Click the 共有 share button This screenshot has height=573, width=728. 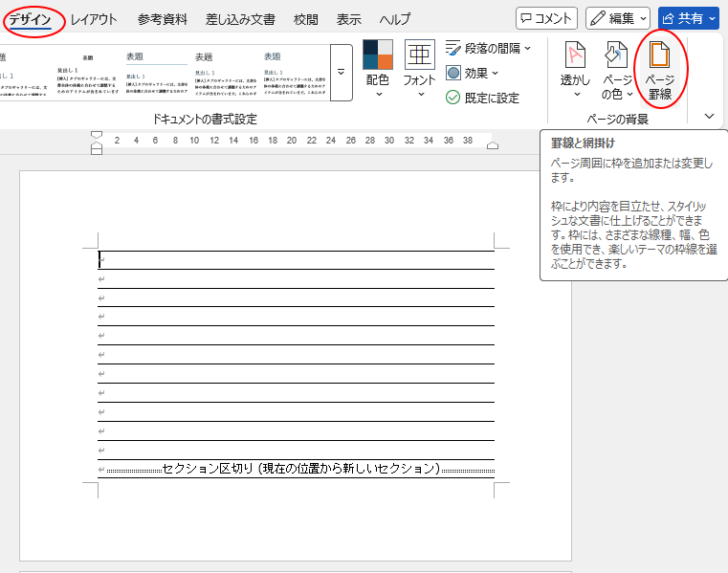point(689,19)
